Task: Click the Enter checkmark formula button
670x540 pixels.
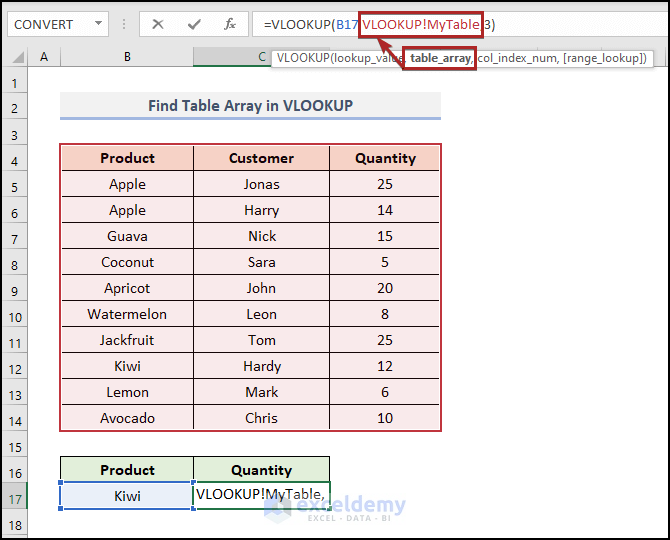Action: tap(194, 24)
